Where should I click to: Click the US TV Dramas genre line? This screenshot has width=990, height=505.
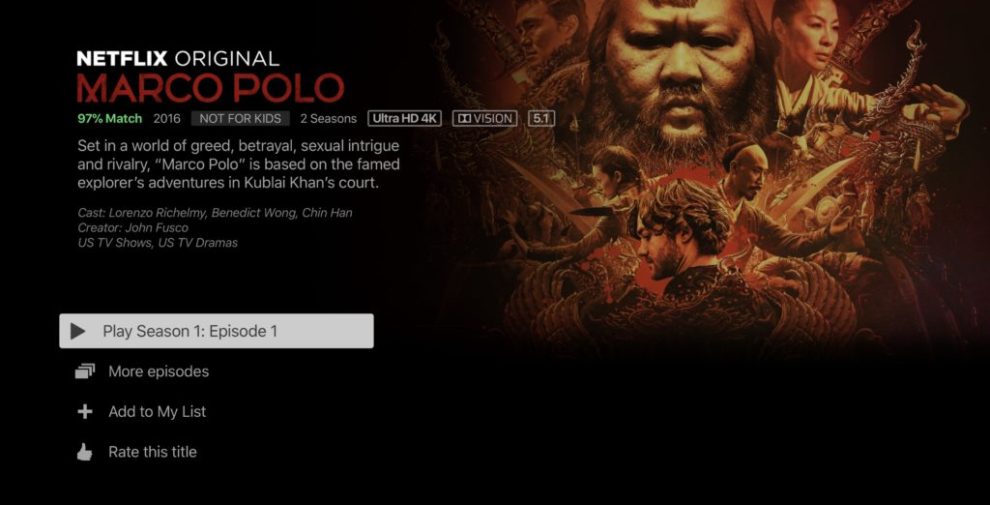157,242
